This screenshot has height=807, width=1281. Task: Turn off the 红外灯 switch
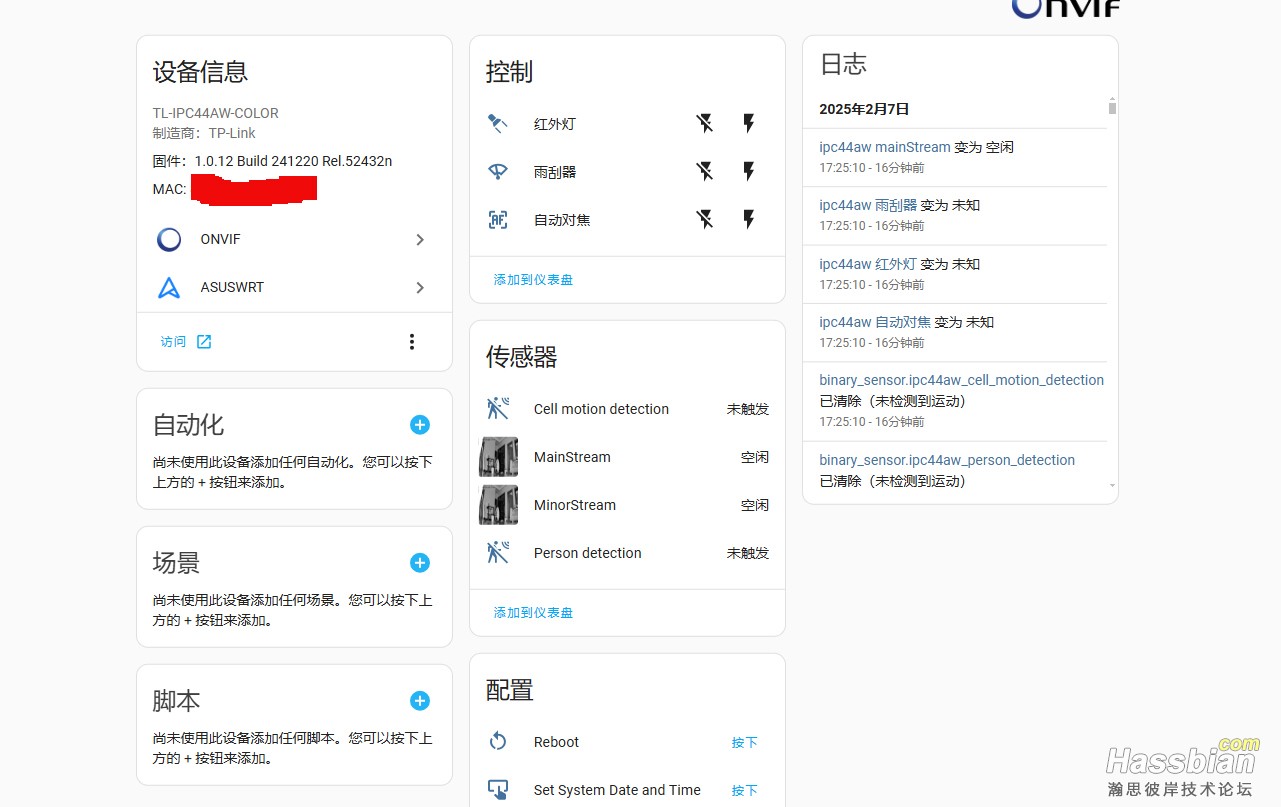coord(705,124)
